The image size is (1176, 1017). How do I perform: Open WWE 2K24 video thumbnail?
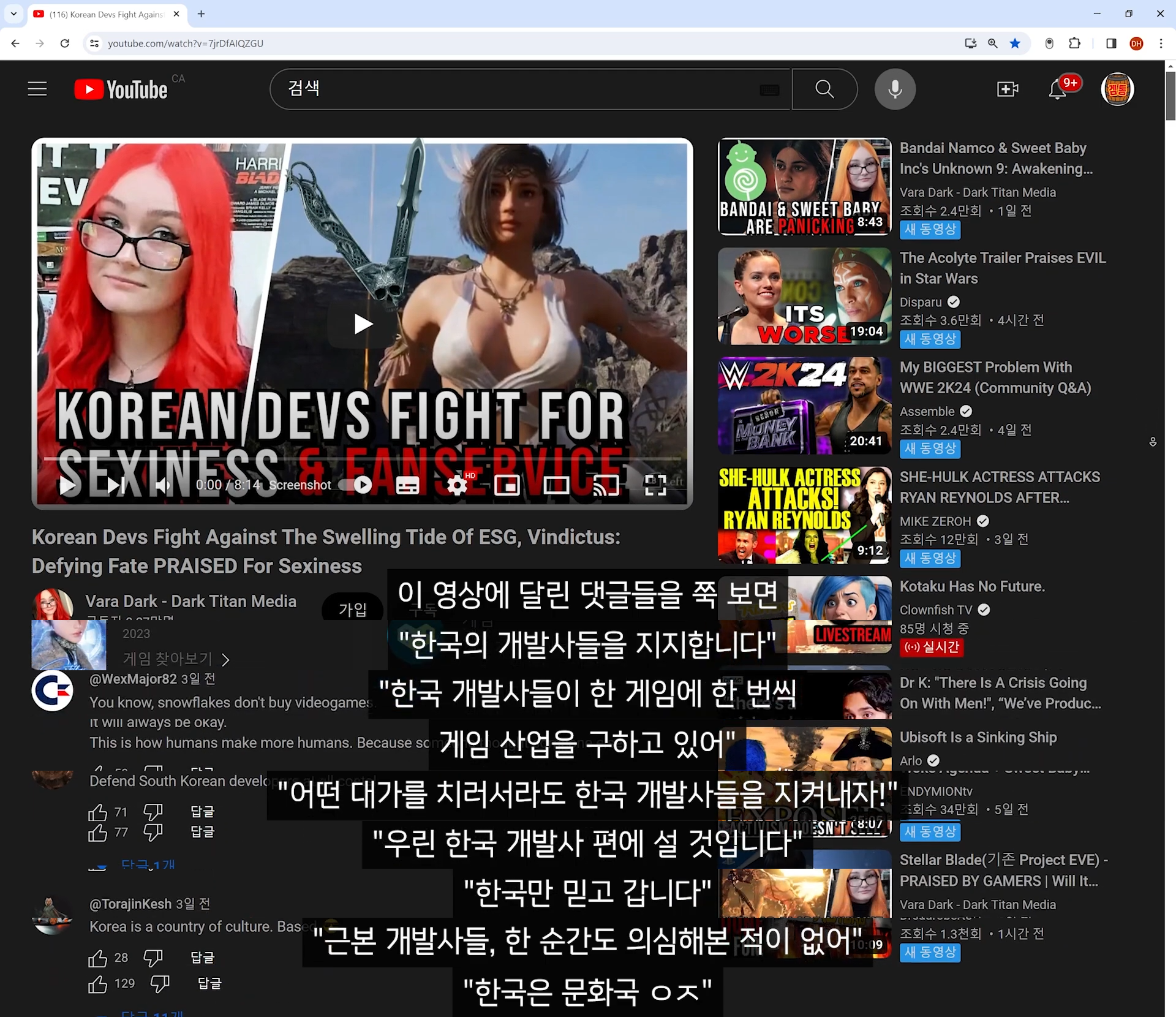804,406
